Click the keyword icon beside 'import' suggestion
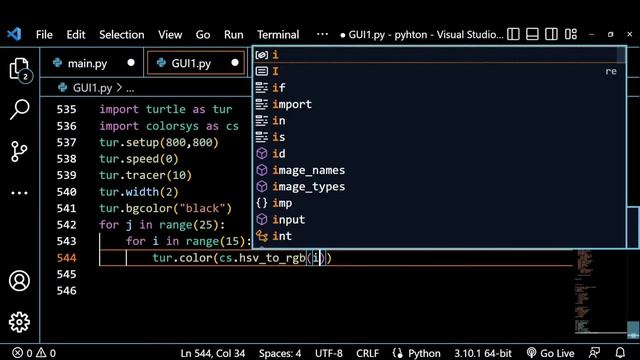640x360 pixels. (262, 104)
